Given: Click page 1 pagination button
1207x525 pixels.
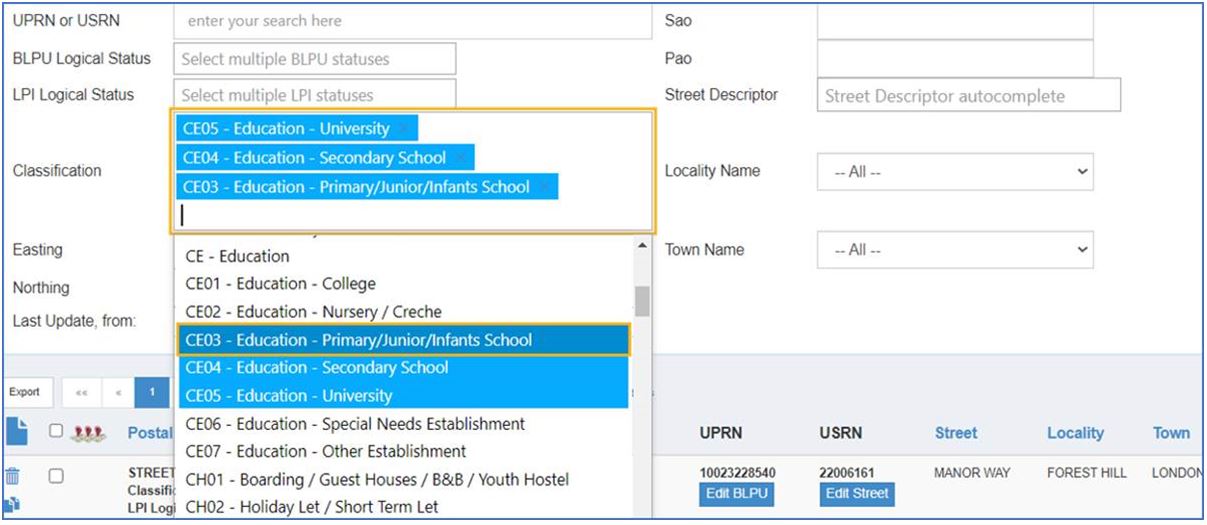Looking at the screenshot, I should pyautogui.click(x=153, y=392).
